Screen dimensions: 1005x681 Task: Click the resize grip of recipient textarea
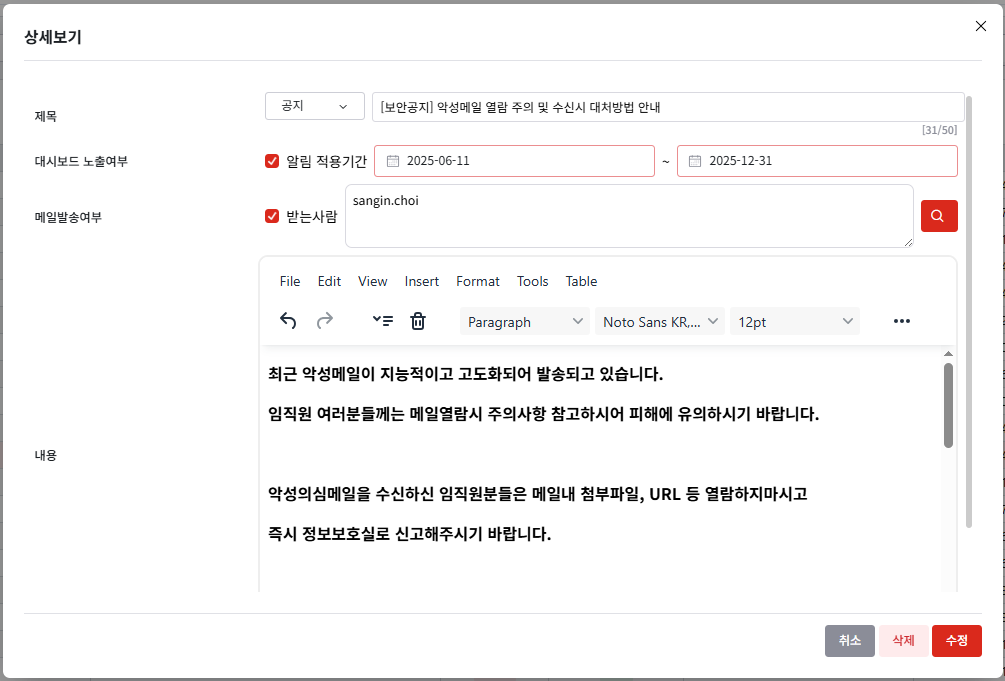pos(908,242)
